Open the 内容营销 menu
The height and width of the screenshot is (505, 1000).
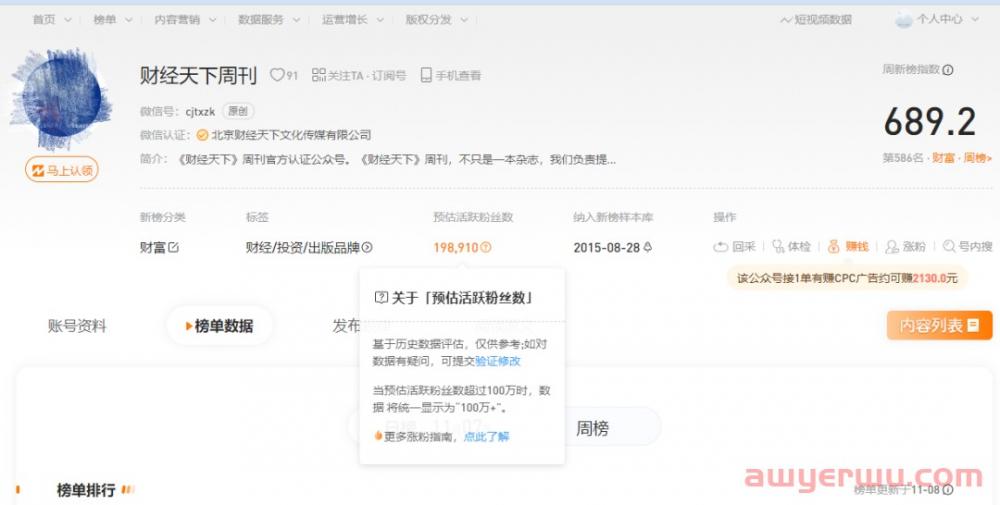click(x=185, y=20)
